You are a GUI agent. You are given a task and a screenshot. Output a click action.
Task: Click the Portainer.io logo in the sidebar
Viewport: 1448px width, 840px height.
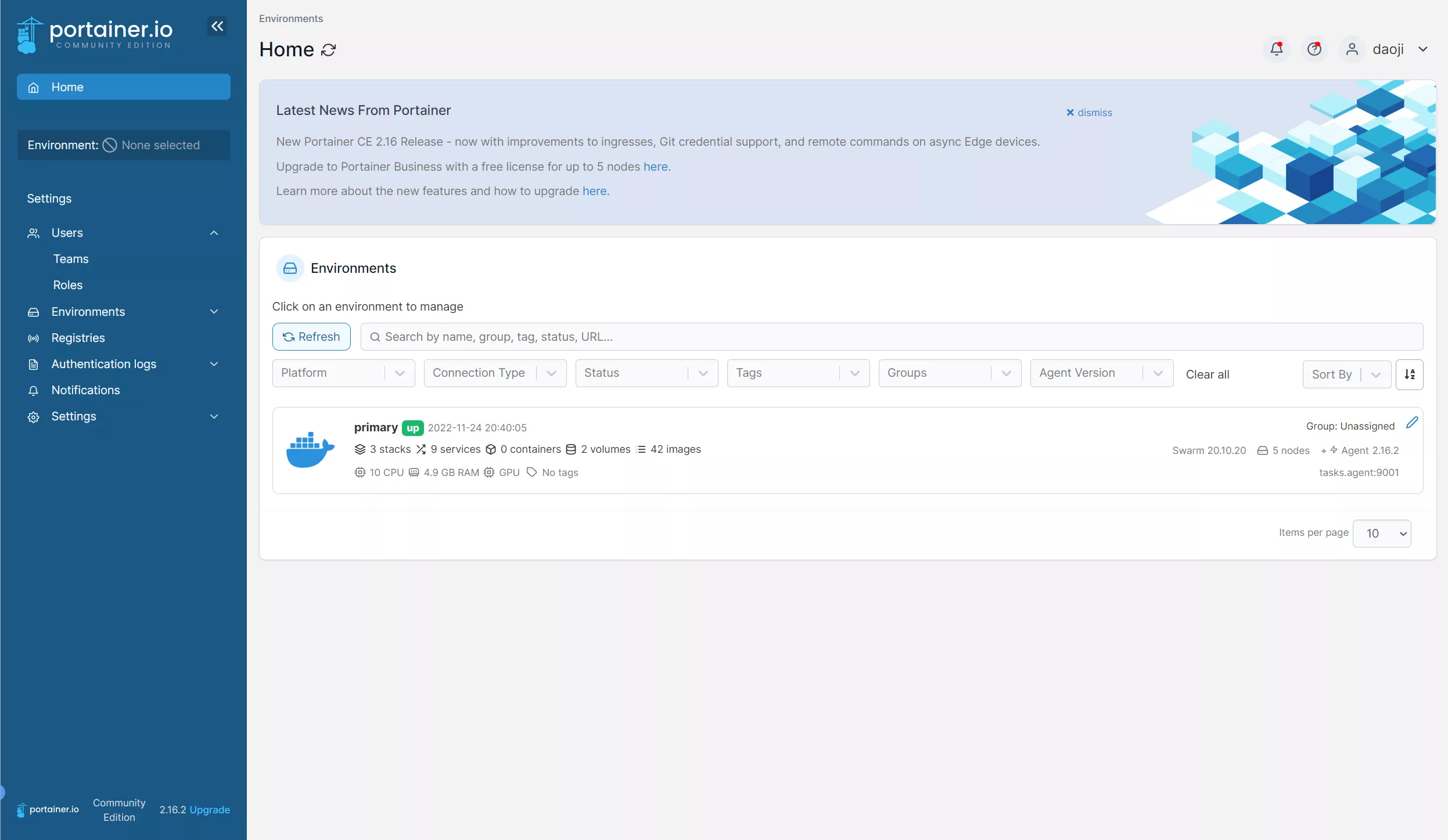pyautogui.click(x=95, y=34)
